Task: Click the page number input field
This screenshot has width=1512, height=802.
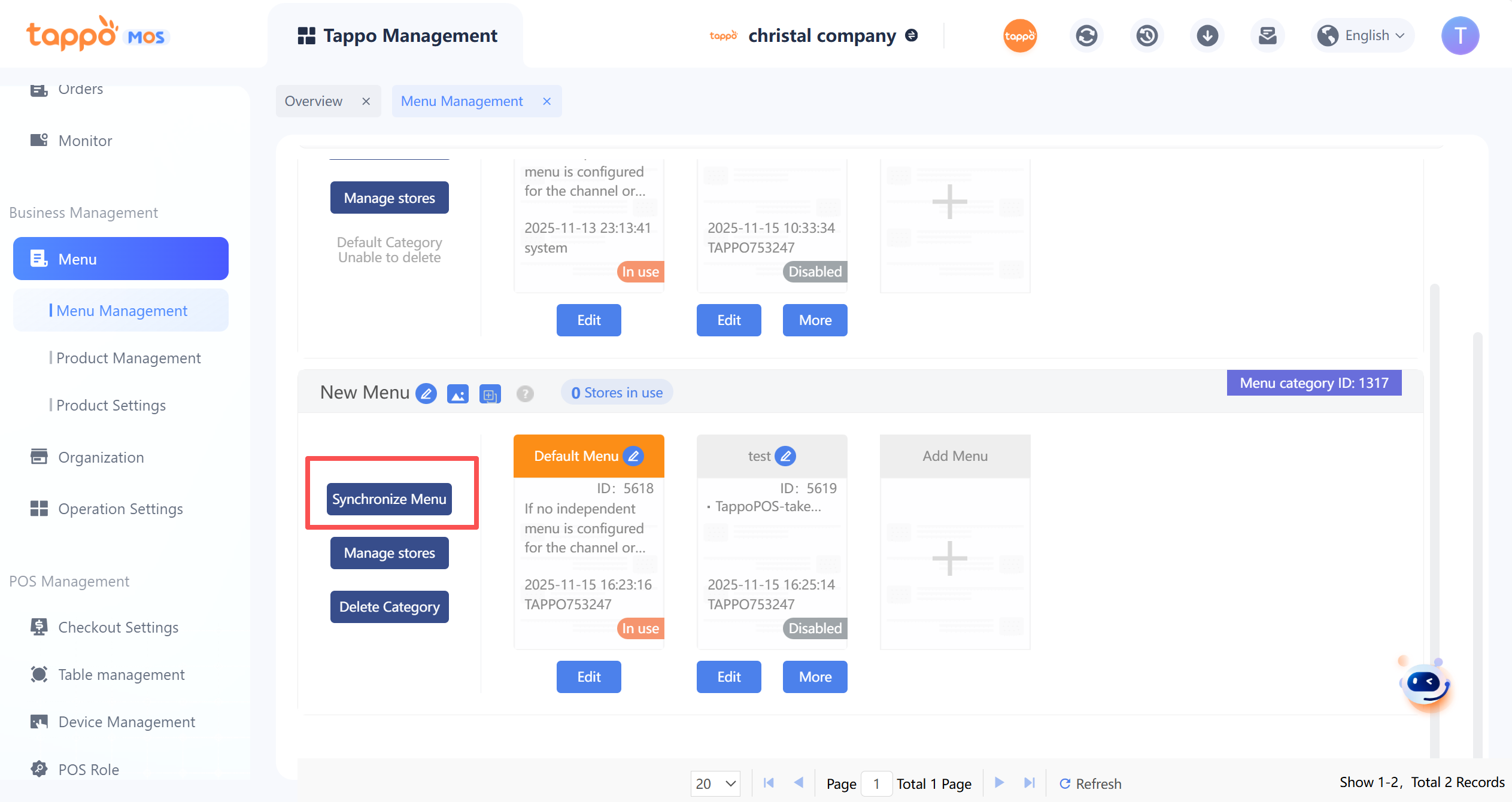Action: (876, 783)
